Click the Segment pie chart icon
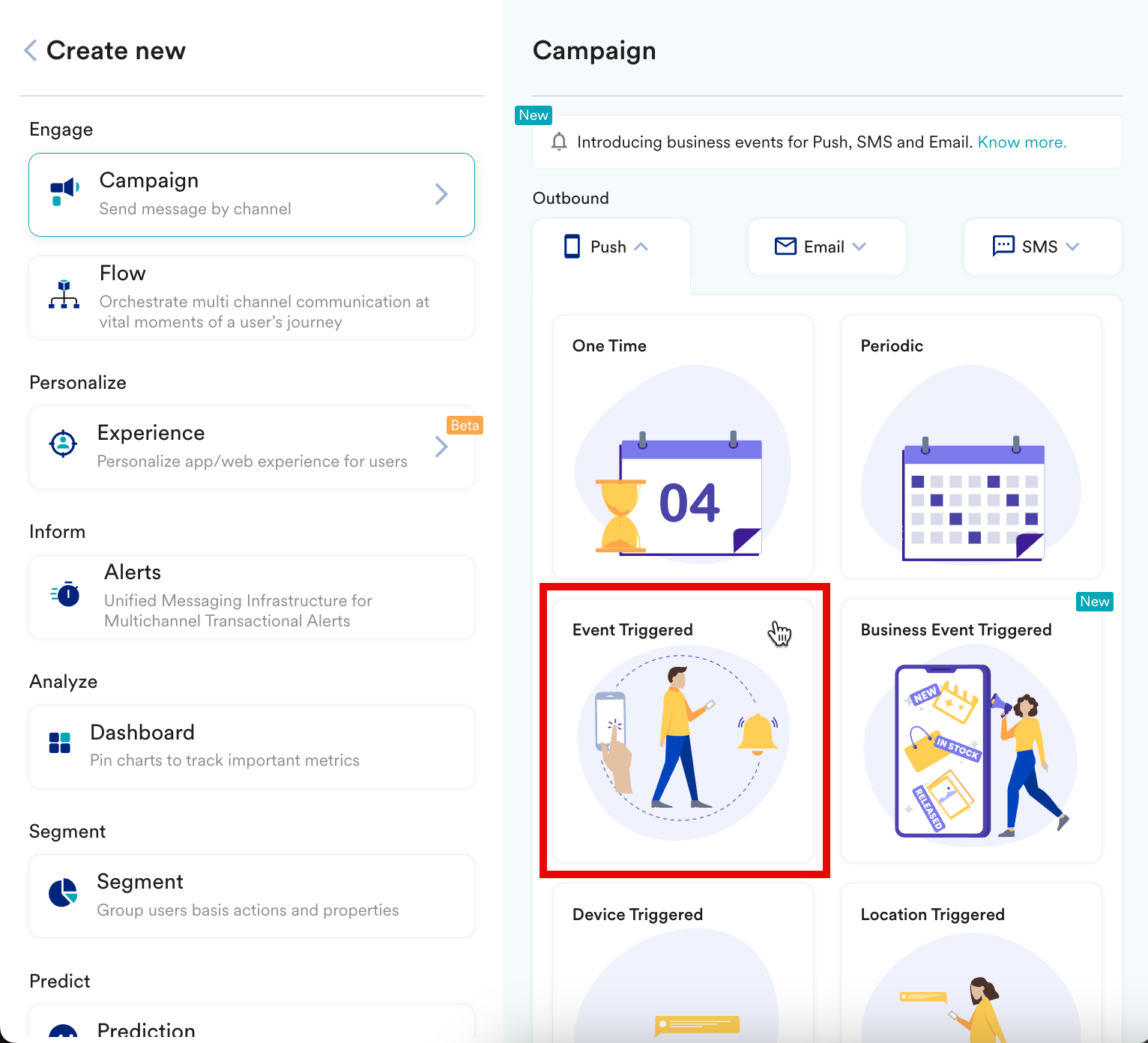This screenshot has height=1043, width=1148. coord(63,893)
